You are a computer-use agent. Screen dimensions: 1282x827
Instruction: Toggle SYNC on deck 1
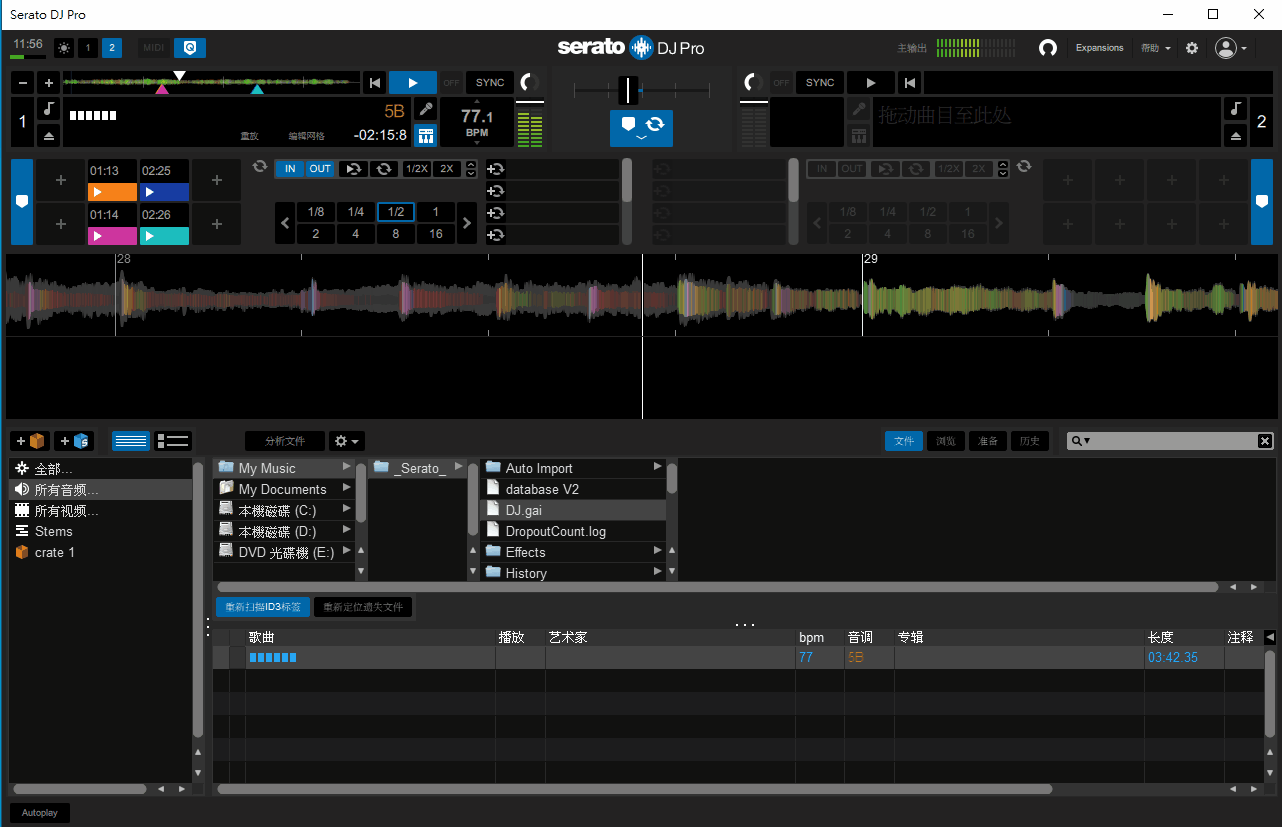coord(490,83)
